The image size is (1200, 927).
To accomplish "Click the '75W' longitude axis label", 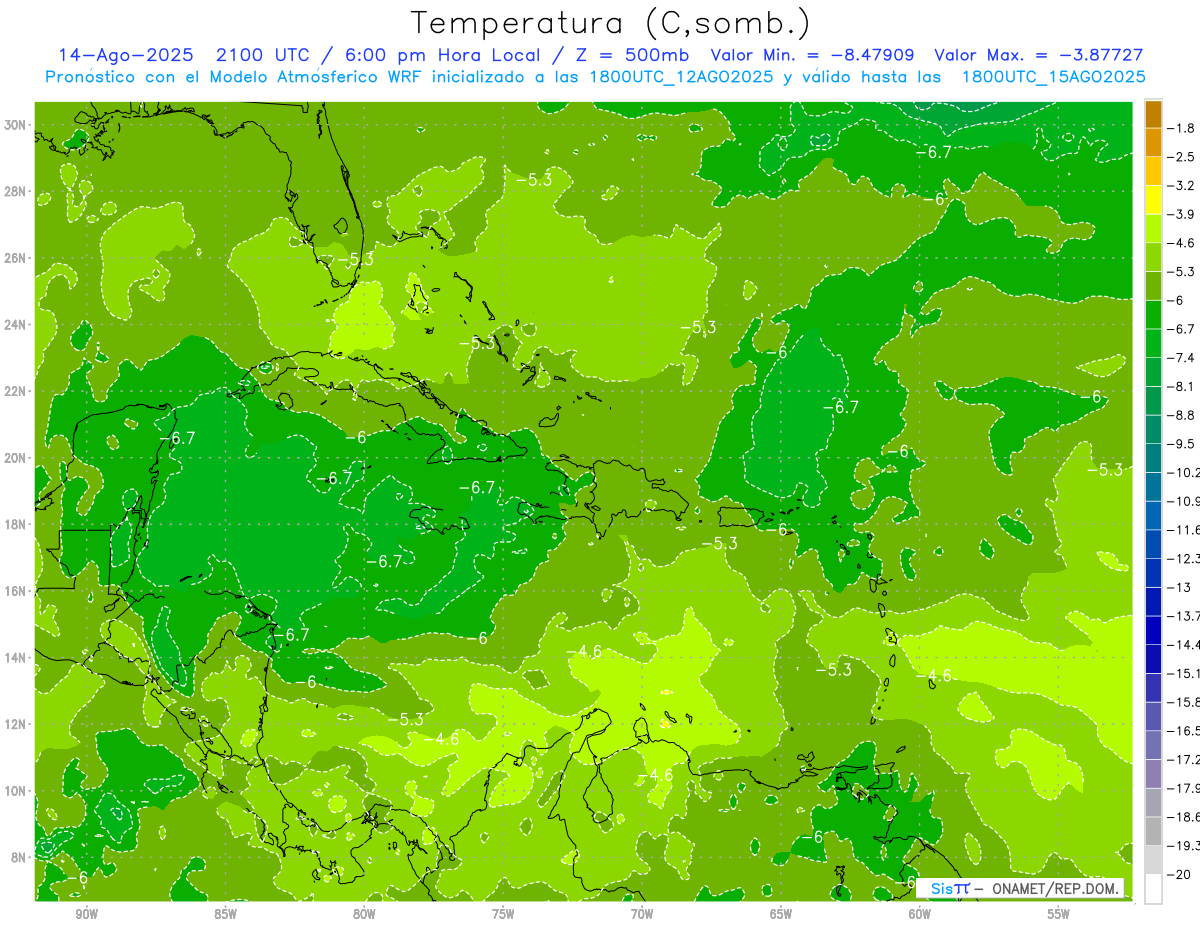I will point(503,914).
